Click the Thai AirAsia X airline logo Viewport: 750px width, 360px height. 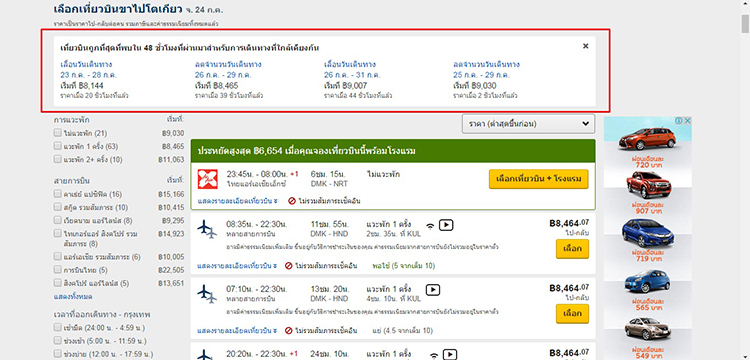tap(208, 179)
